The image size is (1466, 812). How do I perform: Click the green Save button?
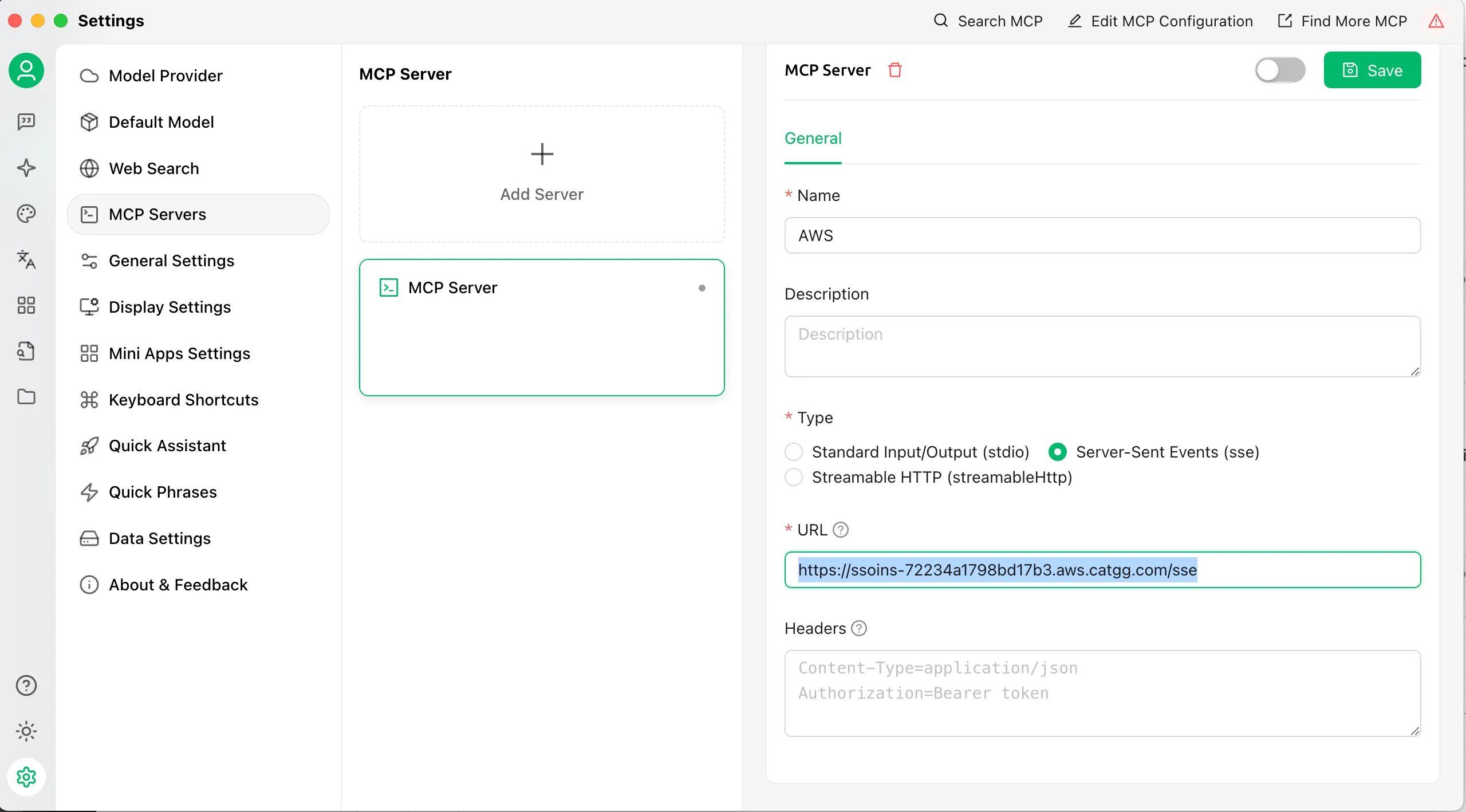pyautogui.click(x=1372, y=70)
